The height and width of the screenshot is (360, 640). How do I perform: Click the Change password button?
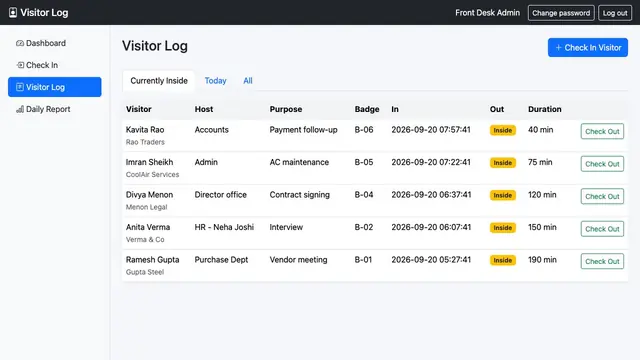click(x=561, y=13)
